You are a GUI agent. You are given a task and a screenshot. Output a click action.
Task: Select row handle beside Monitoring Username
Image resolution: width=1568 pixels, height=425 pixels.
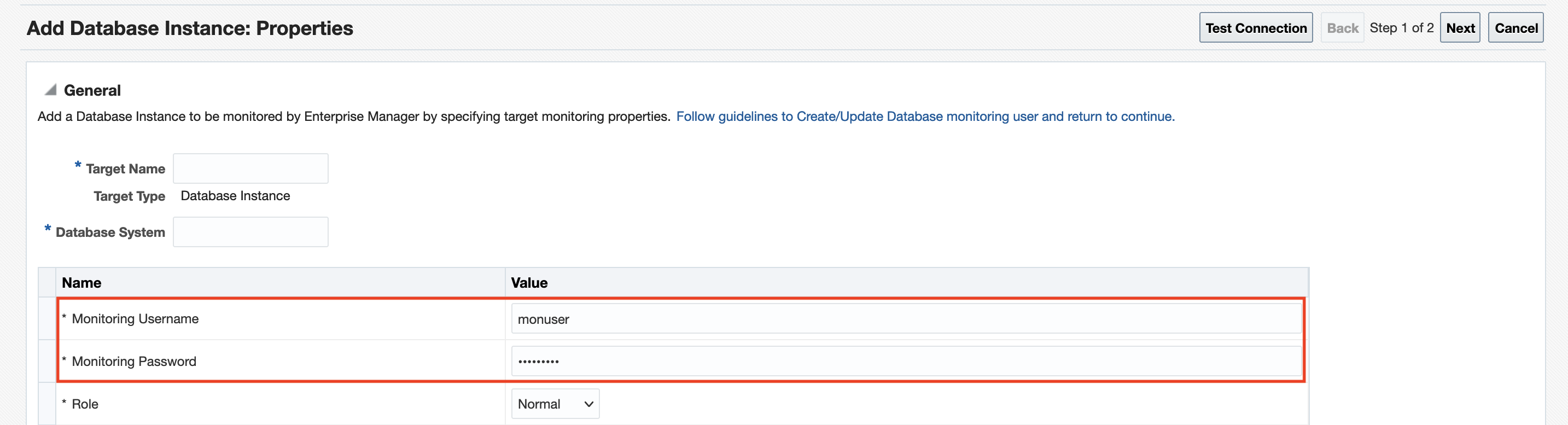click(48, 319)
